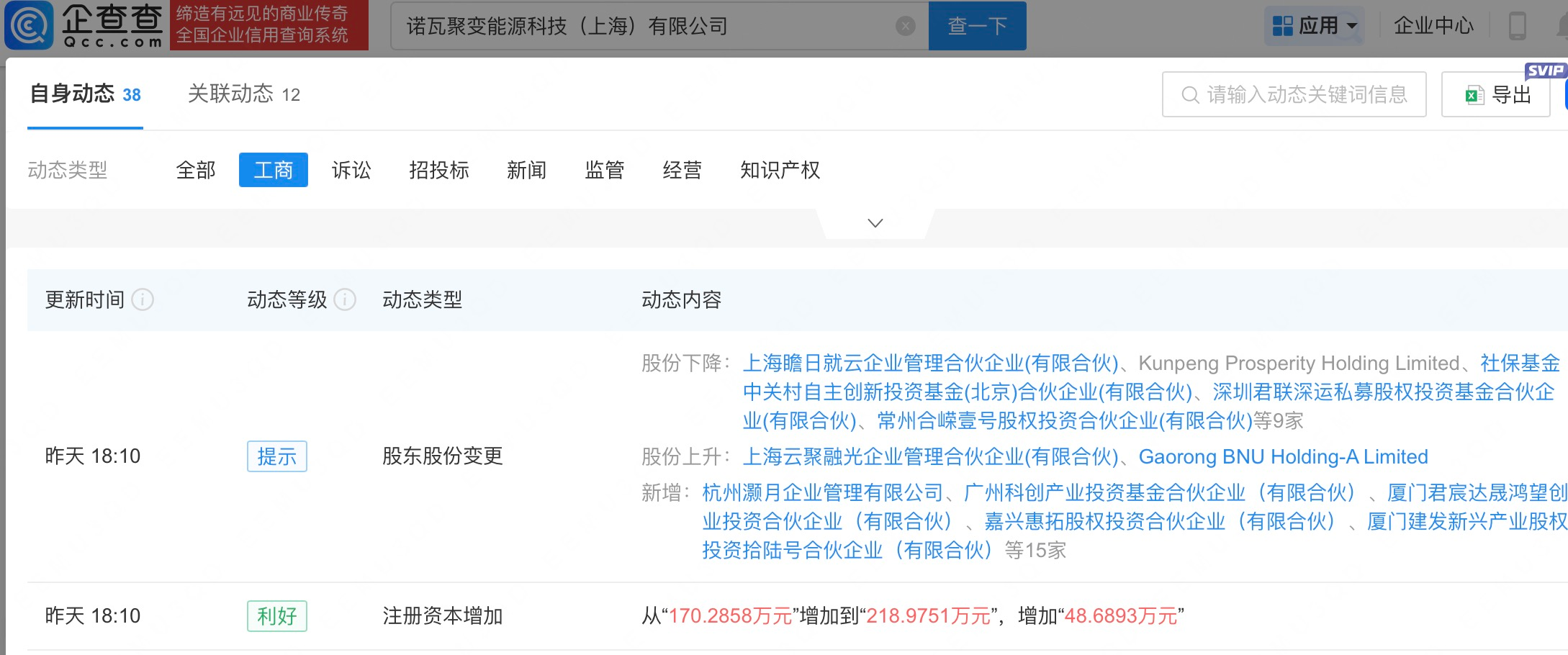Clear the search box with X icon
The image size is (1568, 655).
(x=905, y=27)
